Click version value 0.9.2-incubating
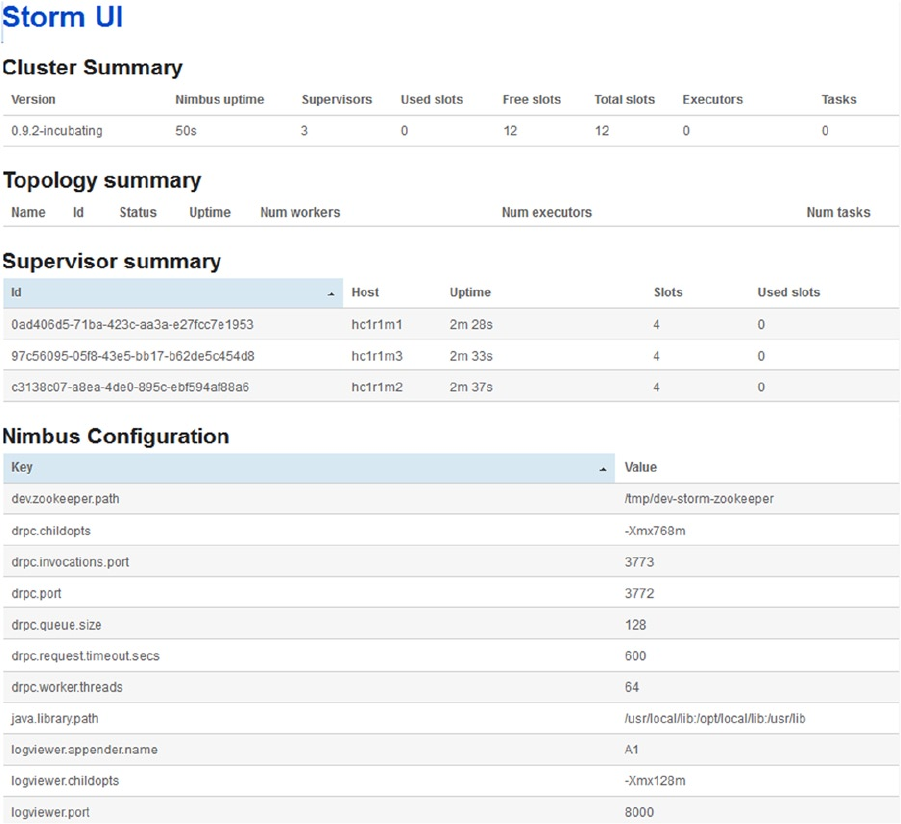This screenshot has width=901, height=824. [x=56, y=131]
